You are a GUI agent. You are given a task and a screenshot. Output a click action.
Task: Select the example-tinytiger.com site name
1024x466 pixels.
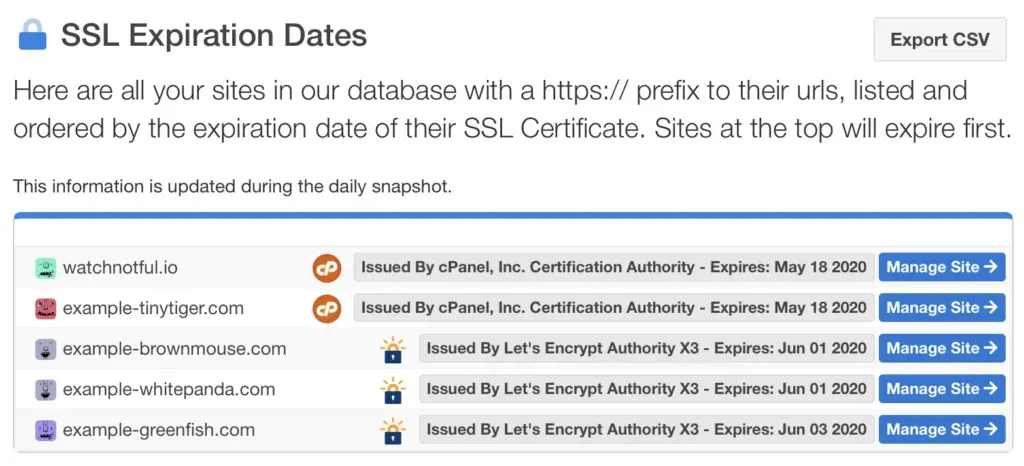tap(153, 308)
